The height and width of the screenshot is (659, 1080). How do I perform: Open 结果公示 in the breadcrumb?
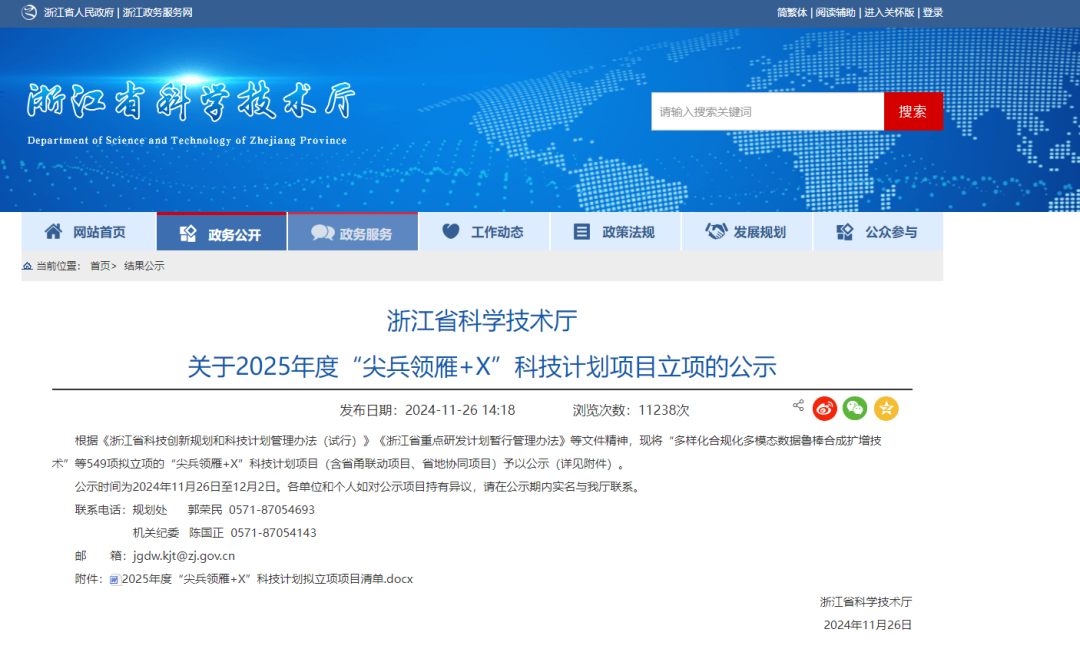click(144, 266)
